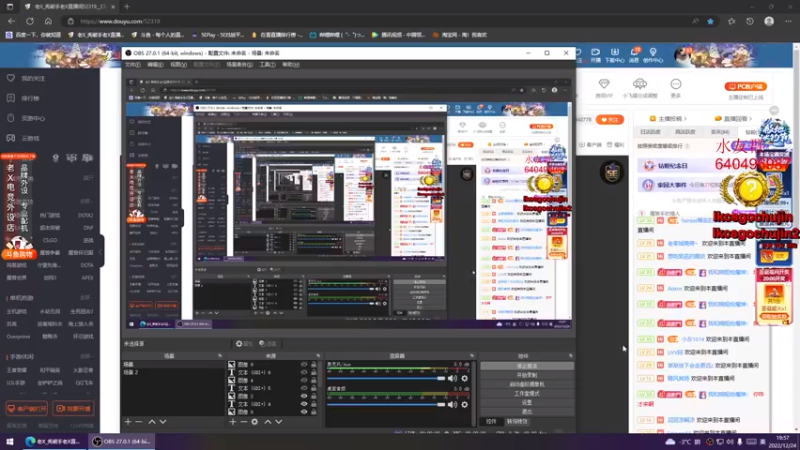Viewport: 800px width, 450px height.
Task: Move the selected scene down
Action: pyautogui.click(x=163, y=422)
